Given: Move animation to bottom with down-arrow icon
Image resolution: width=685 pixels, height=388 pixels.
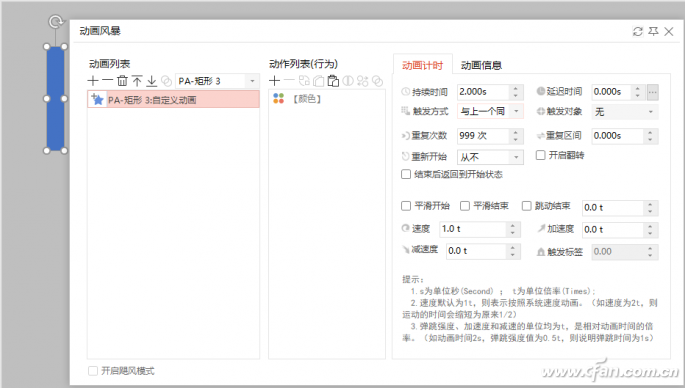Looking at the screenshot, I should click(152, 81).
